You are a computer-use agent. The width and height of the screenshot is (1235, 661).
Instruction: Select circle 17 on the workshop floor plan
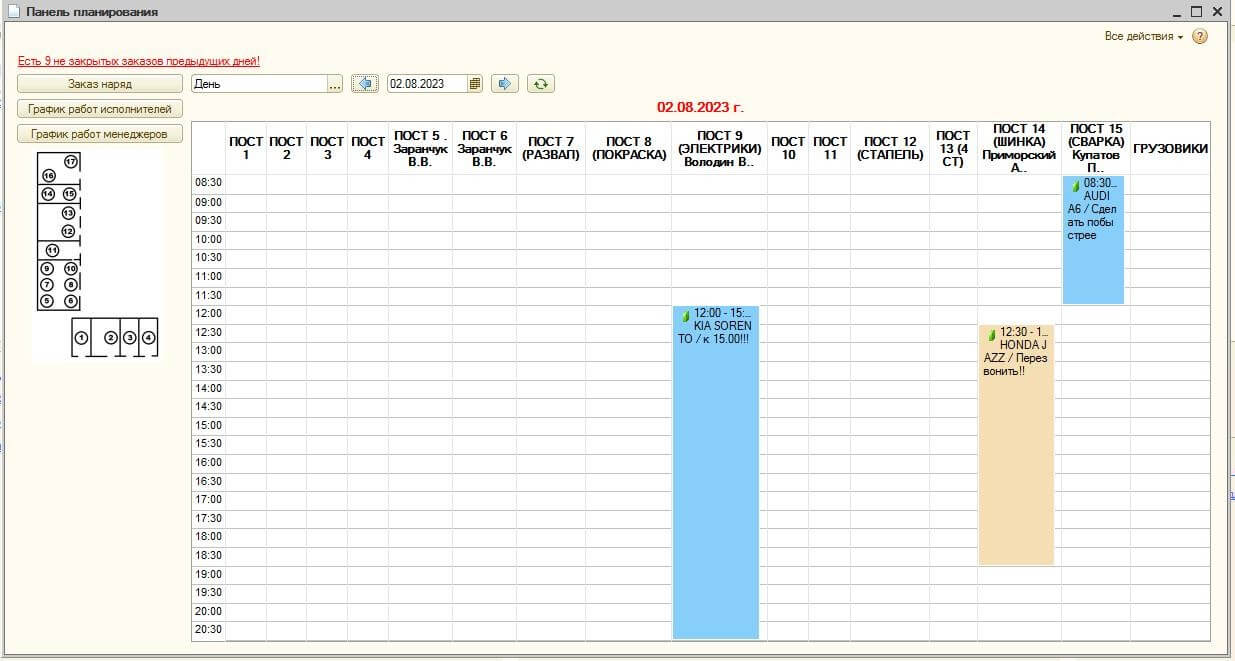tap(71, 162)
